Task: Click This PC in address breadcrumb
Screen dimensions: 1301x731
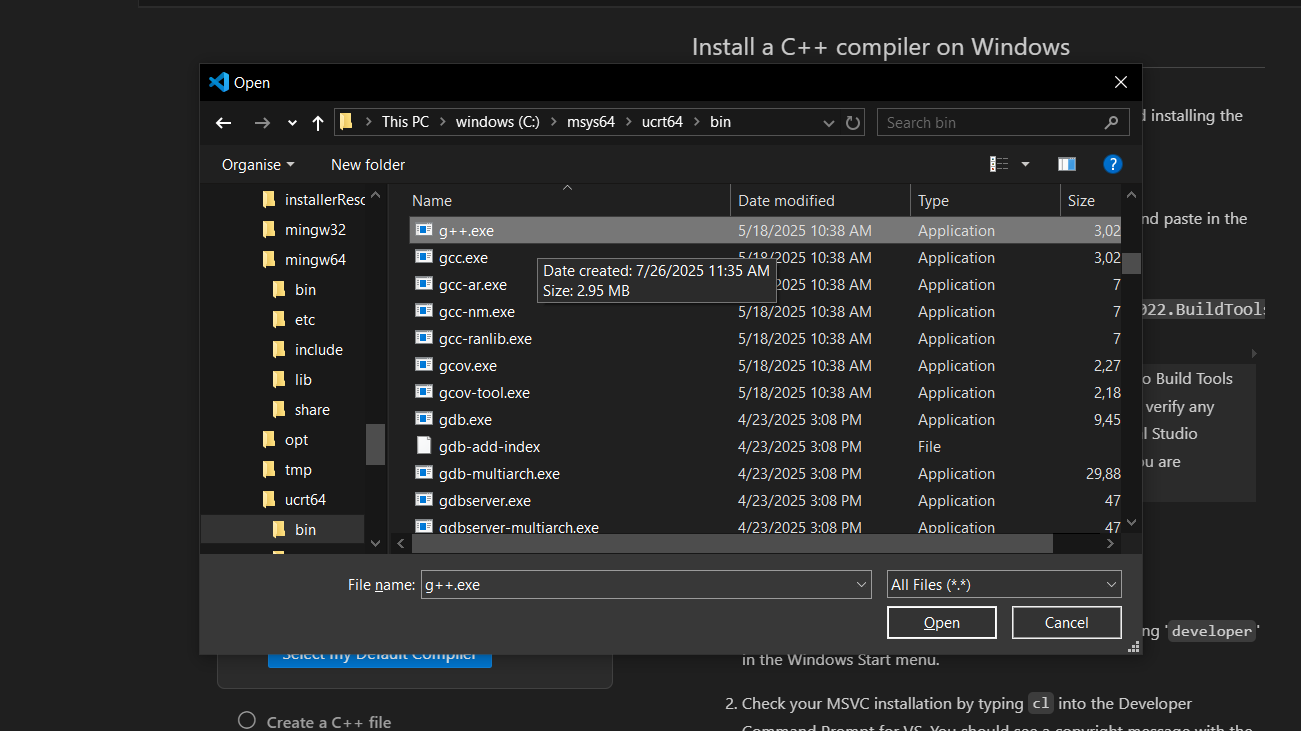Action: [x=405, y=122]
